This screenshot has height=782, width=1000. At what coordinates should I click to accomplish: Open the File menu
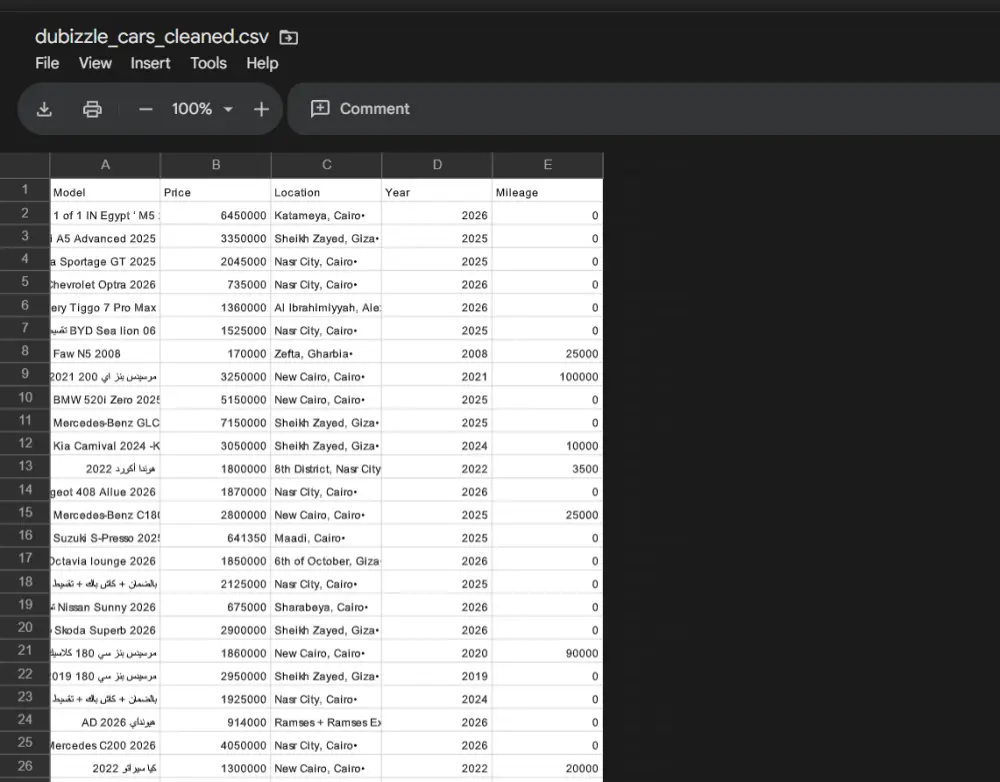(x=46, y=63)
